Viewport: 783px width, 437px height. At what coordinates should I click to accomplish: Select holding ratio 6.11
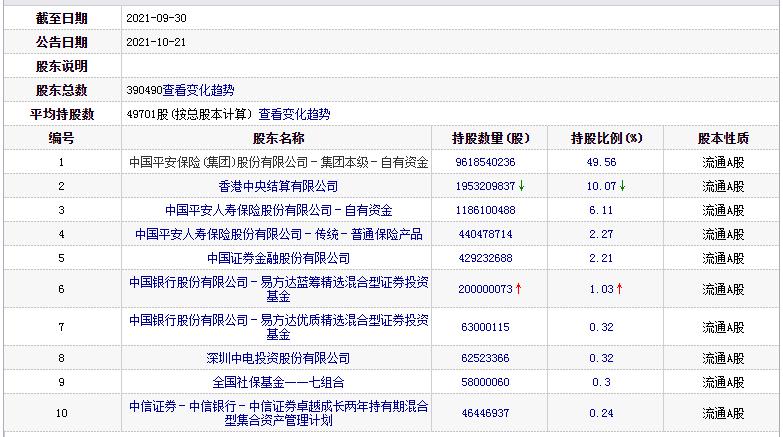tap(601, 210)
